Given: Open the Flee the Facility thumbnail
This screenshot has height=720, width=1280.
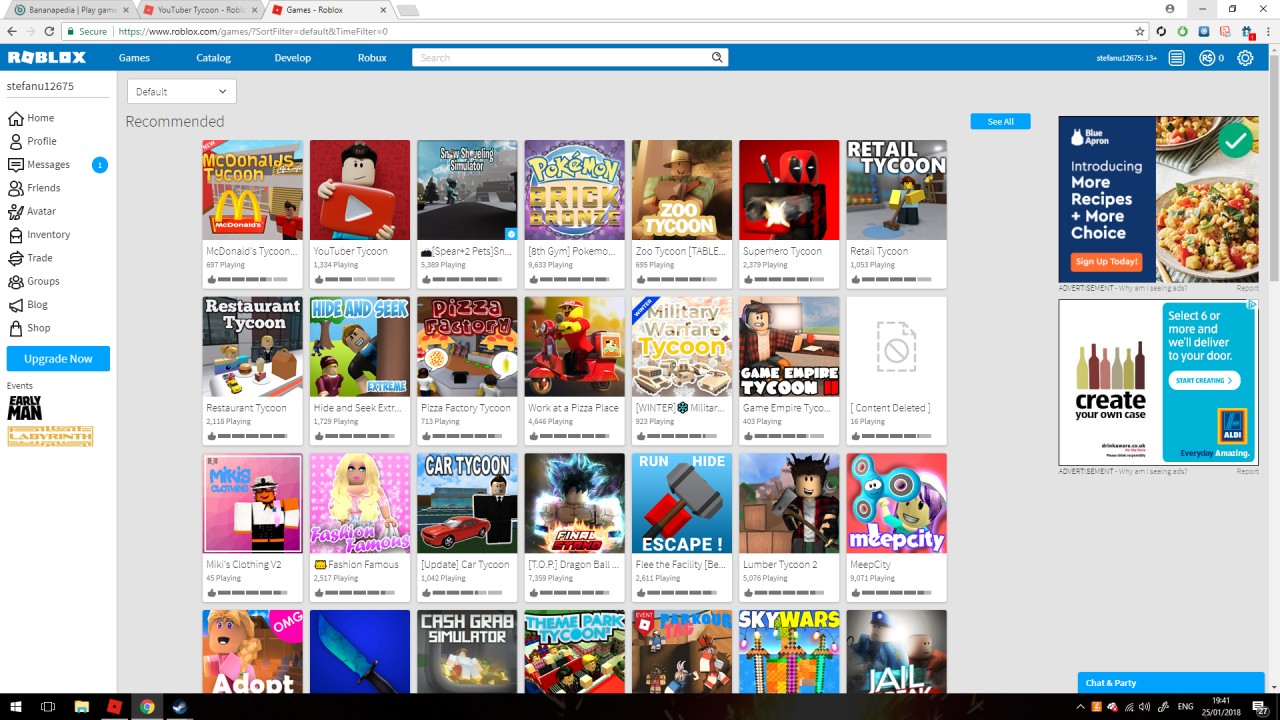Looking at the screenshot, I should click(x=682, y=503).
